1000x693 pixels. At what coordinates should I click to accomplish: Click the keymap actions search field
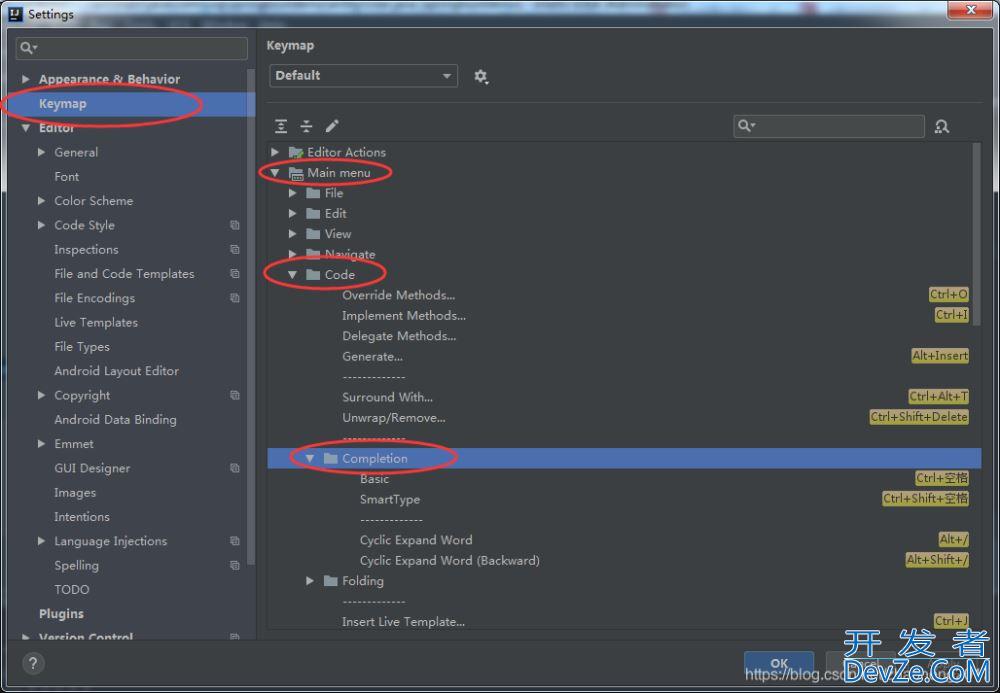829,126
